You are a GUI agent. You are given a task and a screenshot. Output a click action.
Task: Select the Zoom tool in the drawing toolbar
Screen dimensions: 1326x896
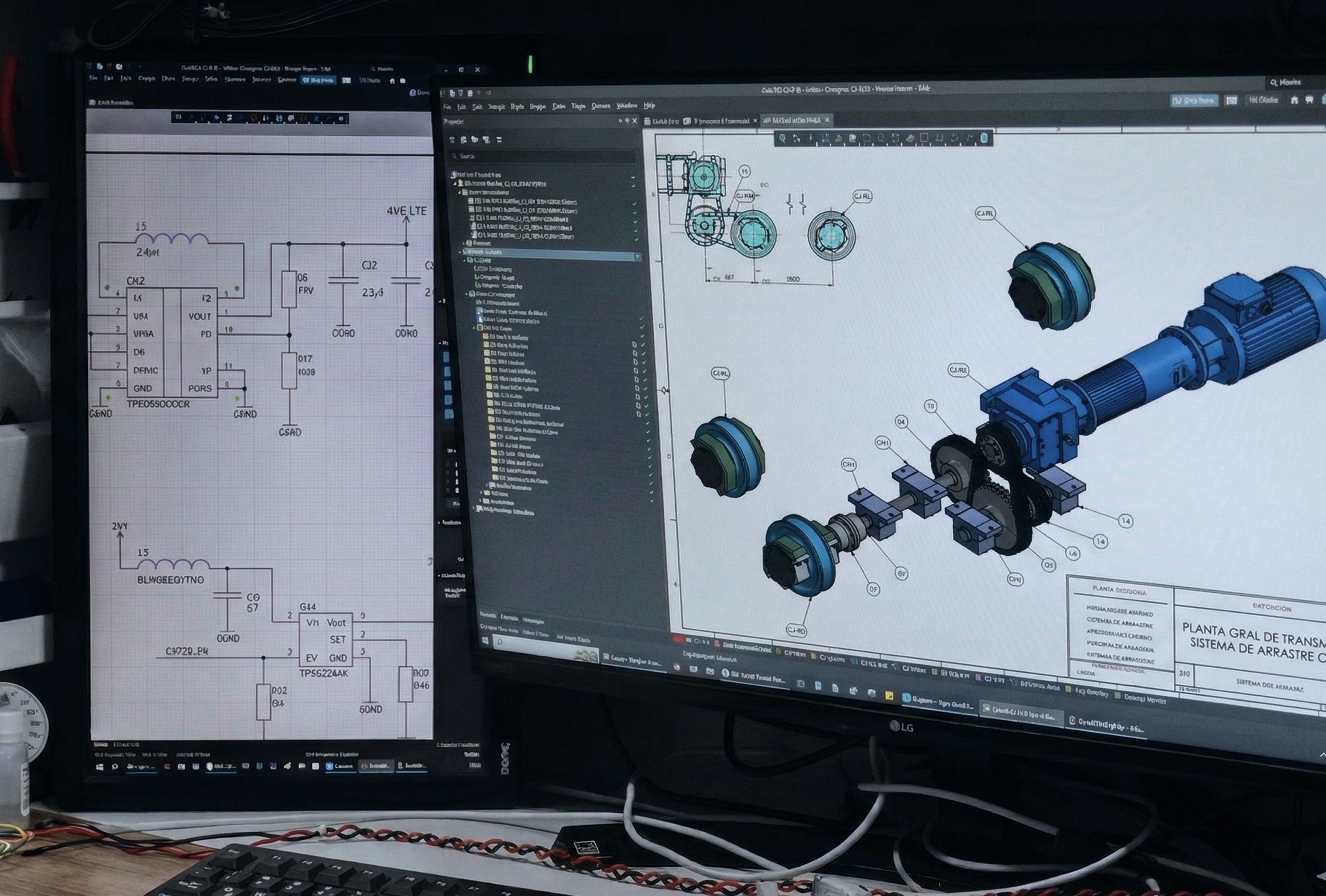click(783, 138)
